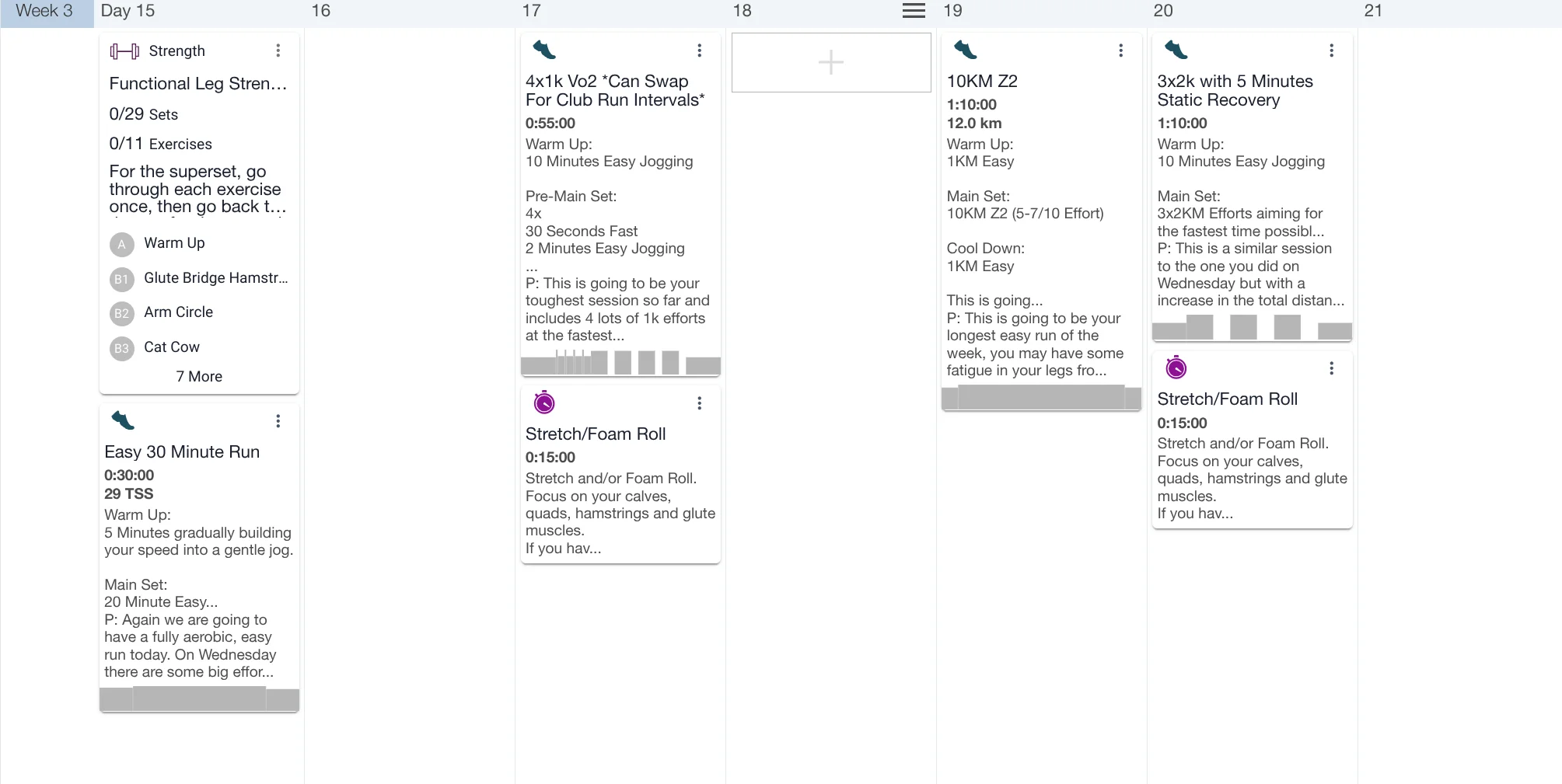
Task: Open options menu for 10KM Z2 run
Action: (1120, 51)
